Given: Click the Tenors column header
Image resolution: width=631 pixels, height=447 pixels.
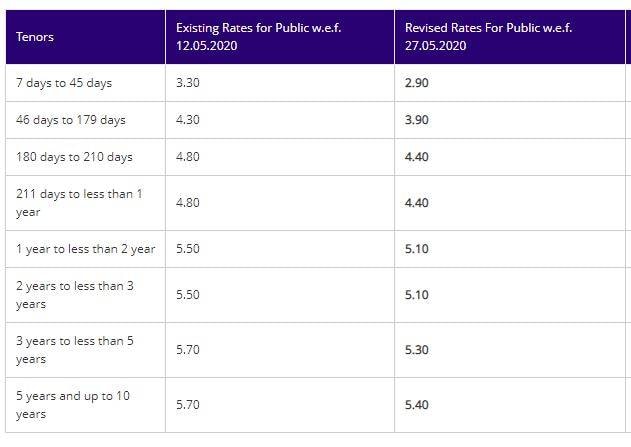Looking at the screenshot, I should [x=35, y=37].
